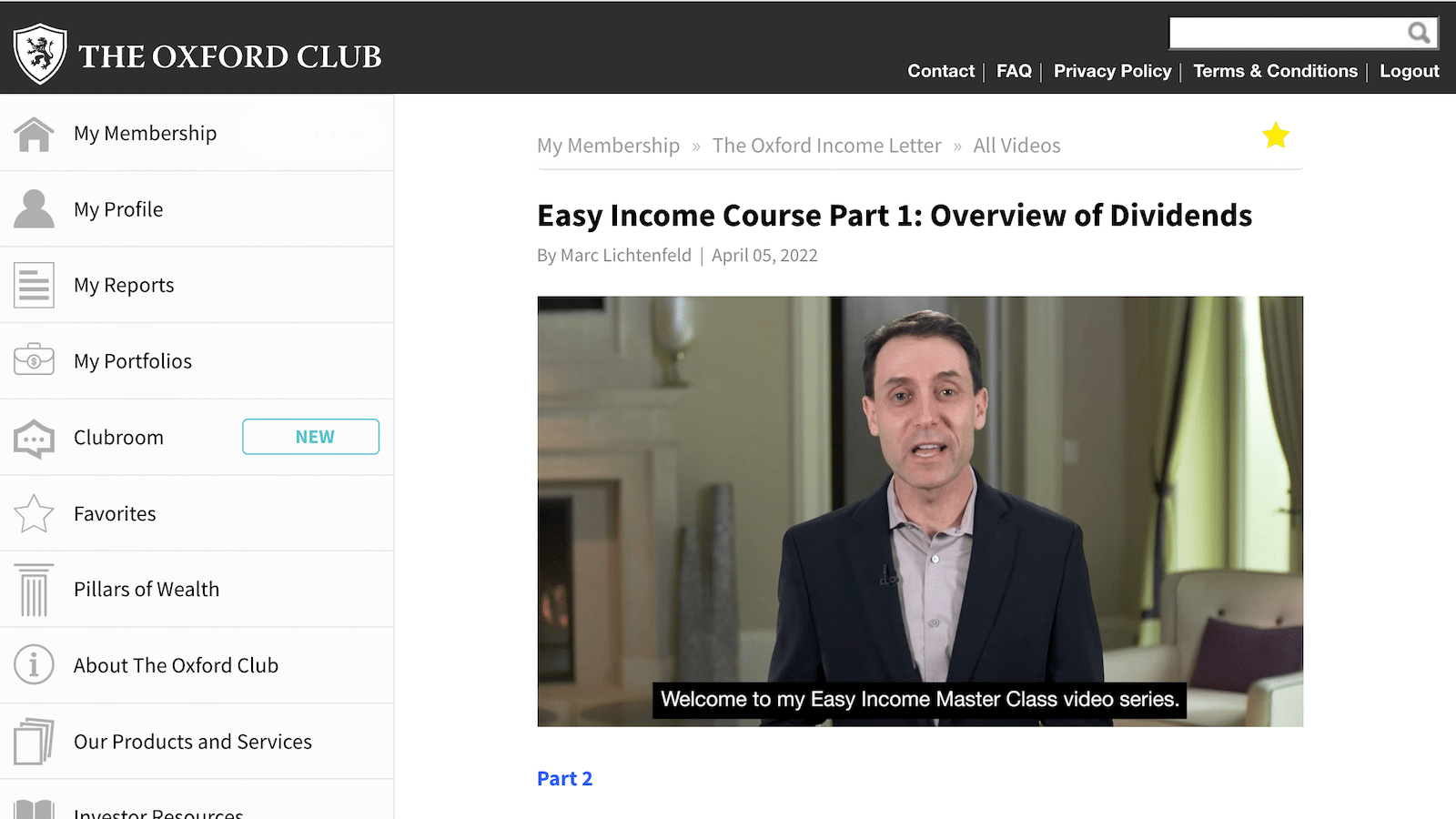Click the briefcase icon for My Portfolios
Viewport: 1456px width, 819px height.
(x=35, y=360)
